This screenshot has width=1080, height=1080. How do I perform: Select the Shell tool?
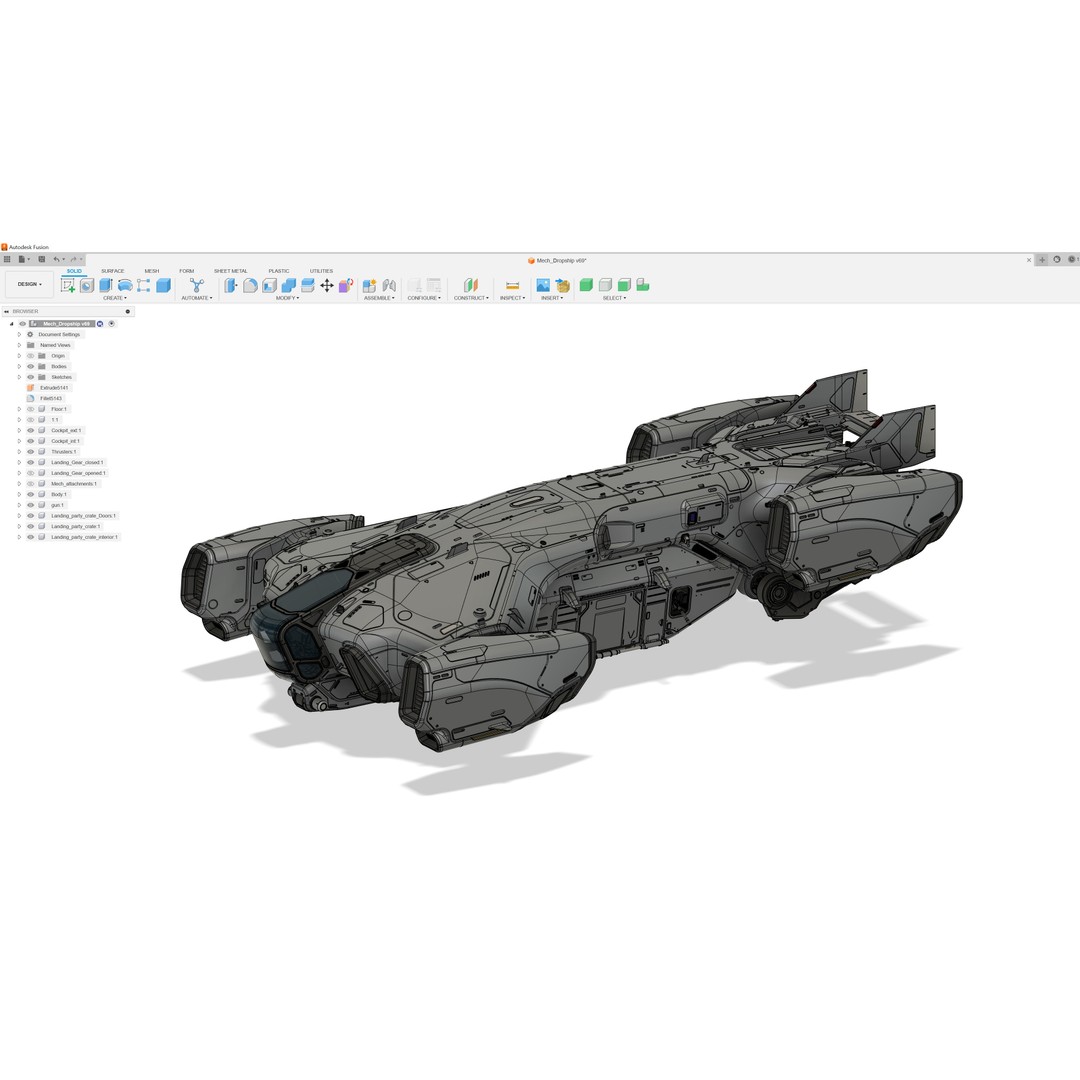(x=269, y=285)
